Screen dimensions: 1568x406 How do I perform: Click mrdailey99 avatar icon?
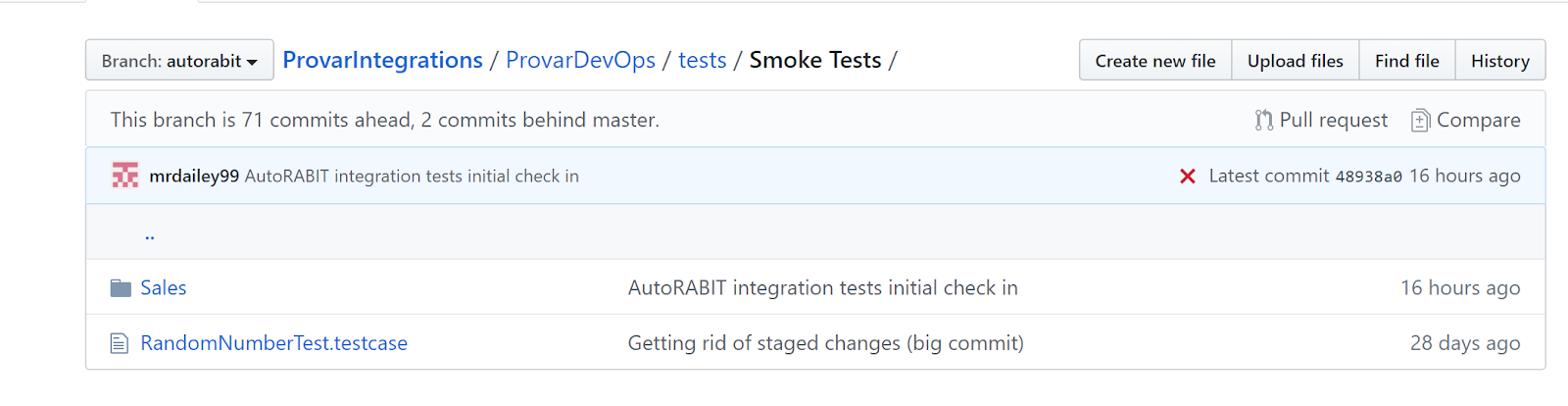point(124,176)
